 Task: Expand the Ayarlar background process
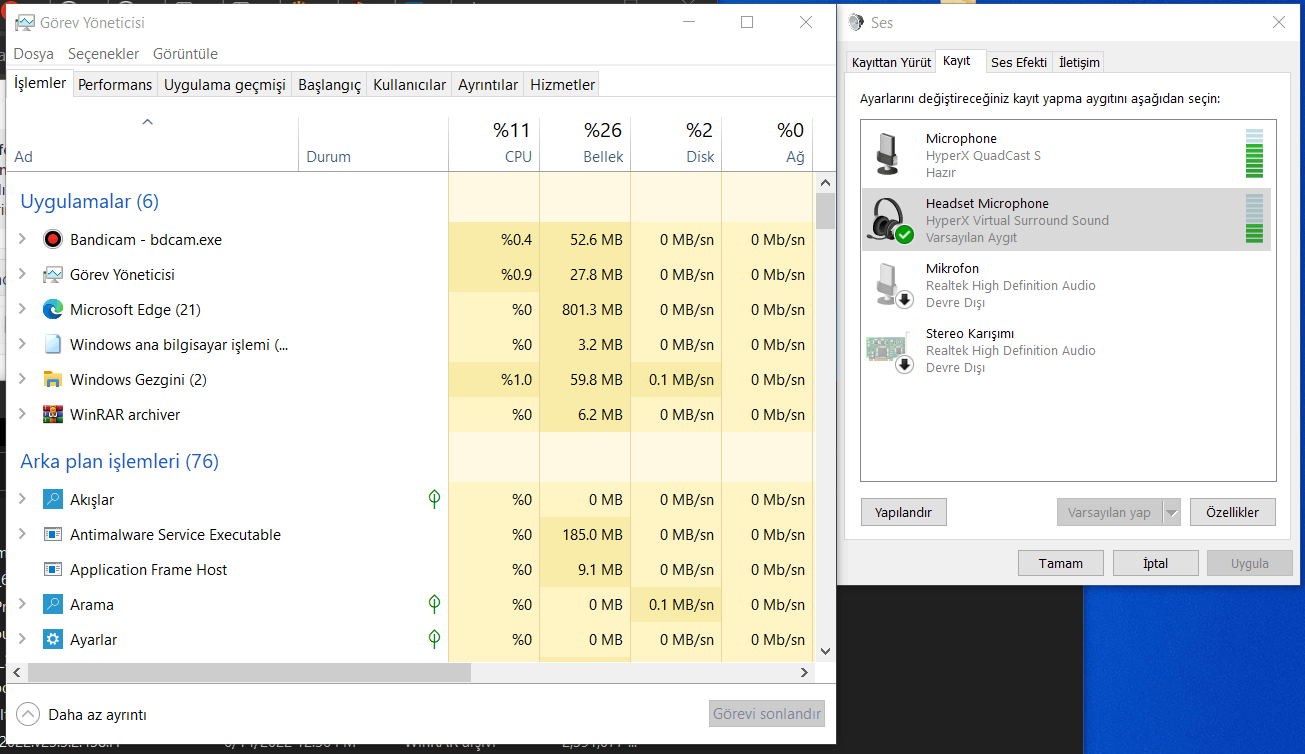[23, 639]
